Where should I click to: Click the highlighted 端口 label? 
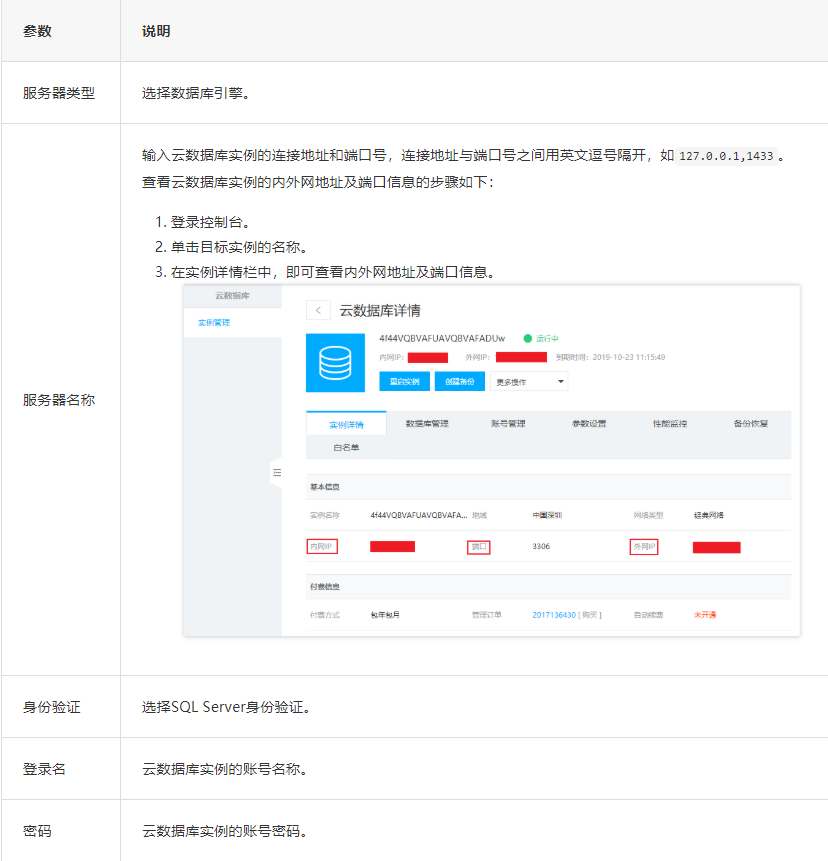tap(479, 547)
